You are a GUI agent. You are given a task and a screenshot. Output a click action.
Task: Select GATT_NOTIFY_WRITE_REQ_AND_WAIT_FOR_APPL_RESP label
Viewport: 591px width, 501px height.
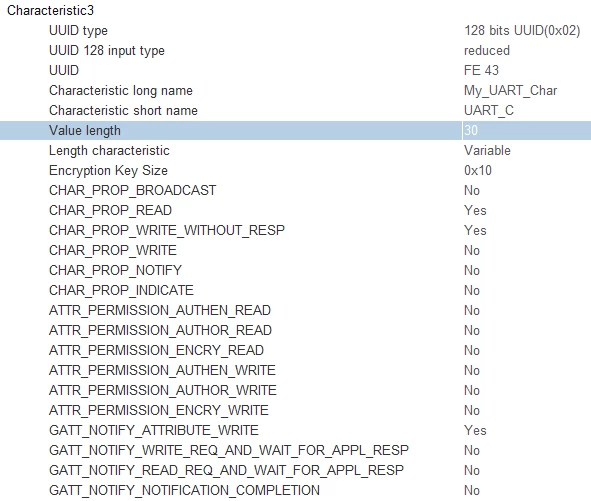[x=229, y=450]
